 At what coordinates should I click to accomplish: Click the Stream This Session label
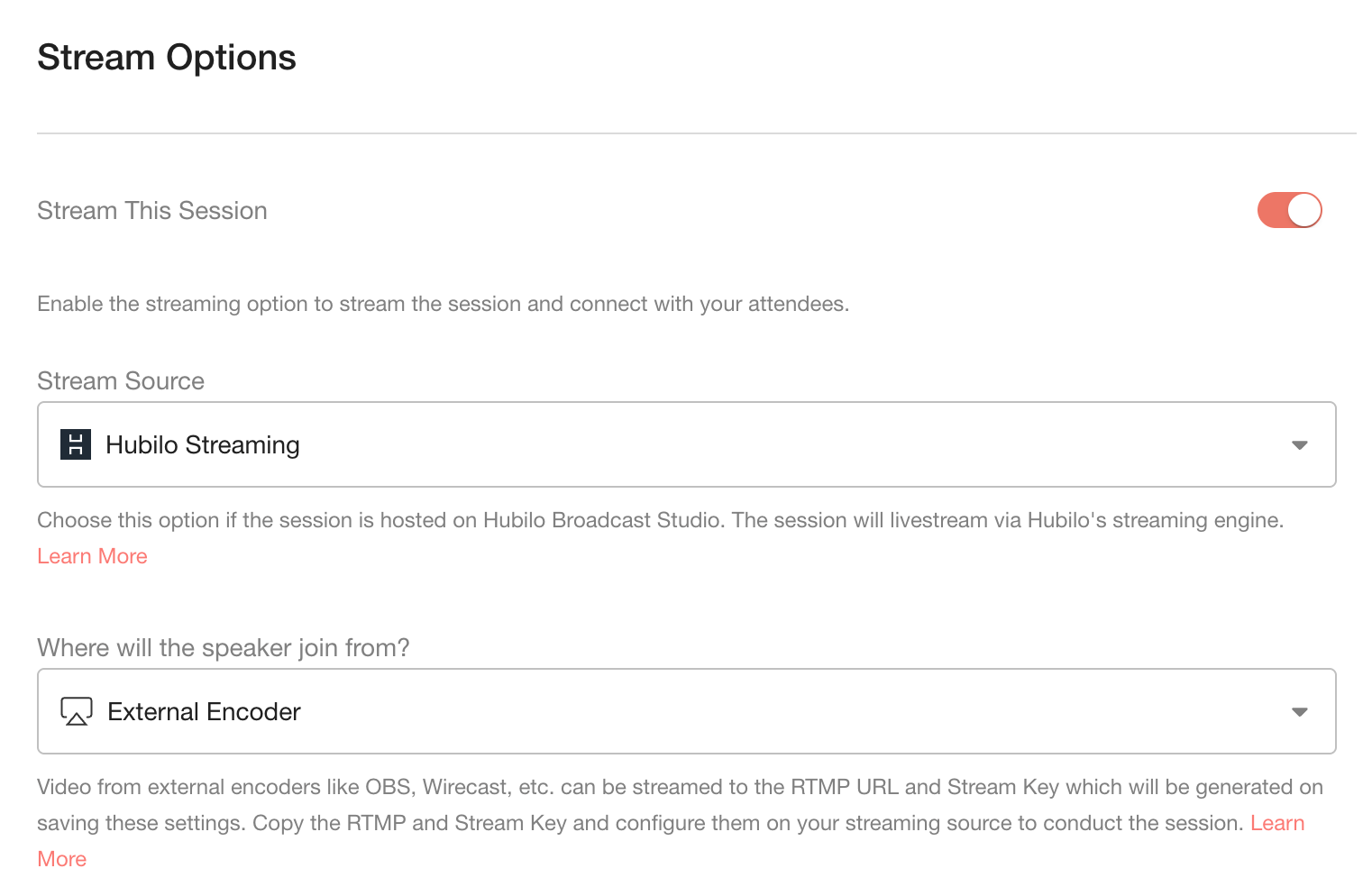tap(152, 211)
